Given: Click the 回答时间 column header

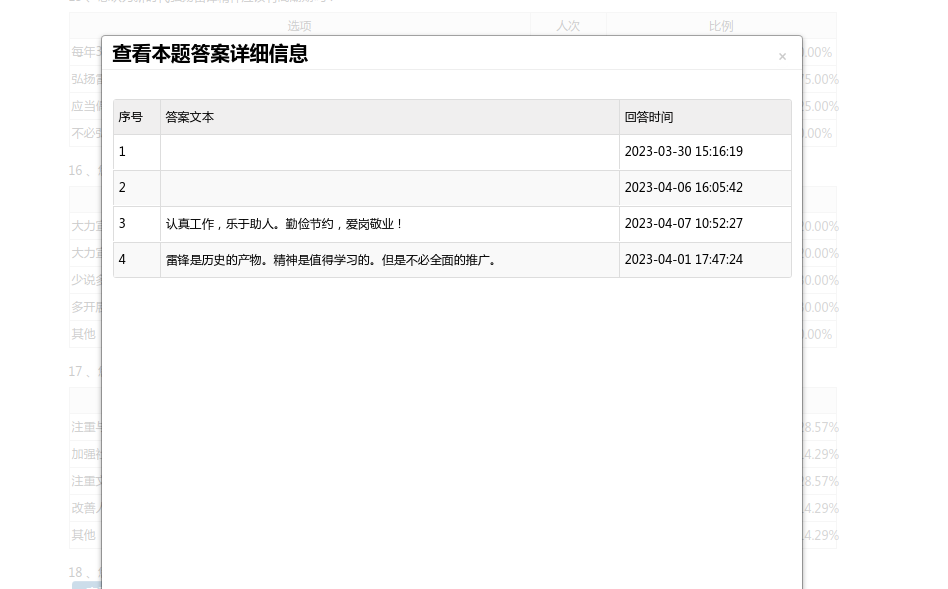Looking at the screenshot, I should [x=649, y=117].
